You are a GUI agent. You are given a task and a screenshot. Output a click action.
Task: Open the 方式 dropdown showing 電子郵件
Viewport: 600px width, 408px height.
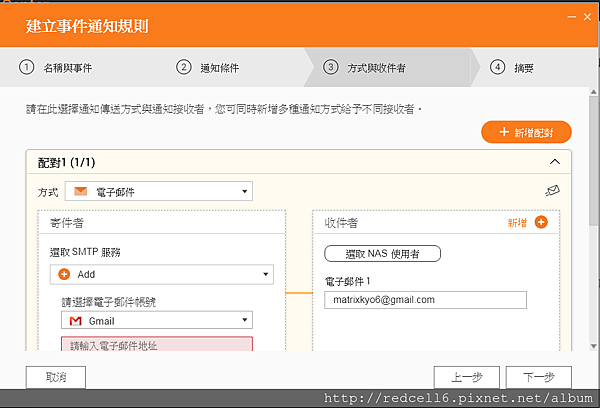pos(159,191)
